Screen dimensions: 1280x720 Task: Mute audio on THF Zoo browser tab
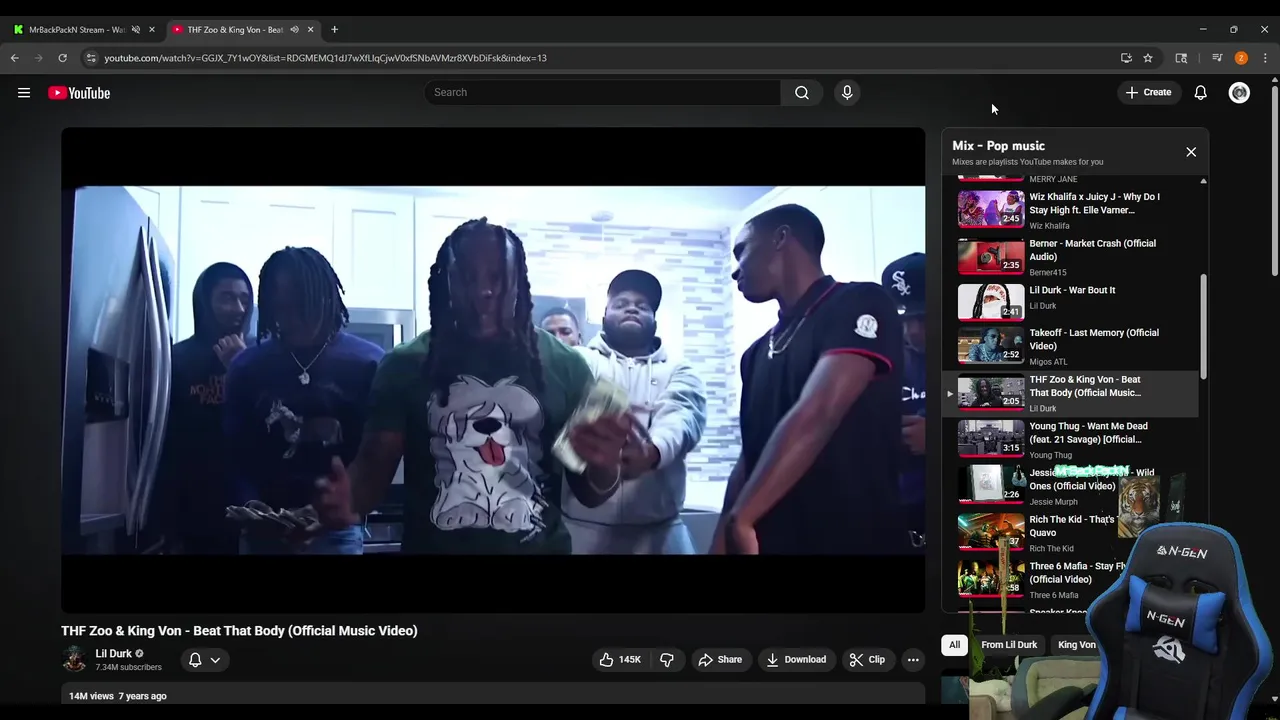(294, 30)
